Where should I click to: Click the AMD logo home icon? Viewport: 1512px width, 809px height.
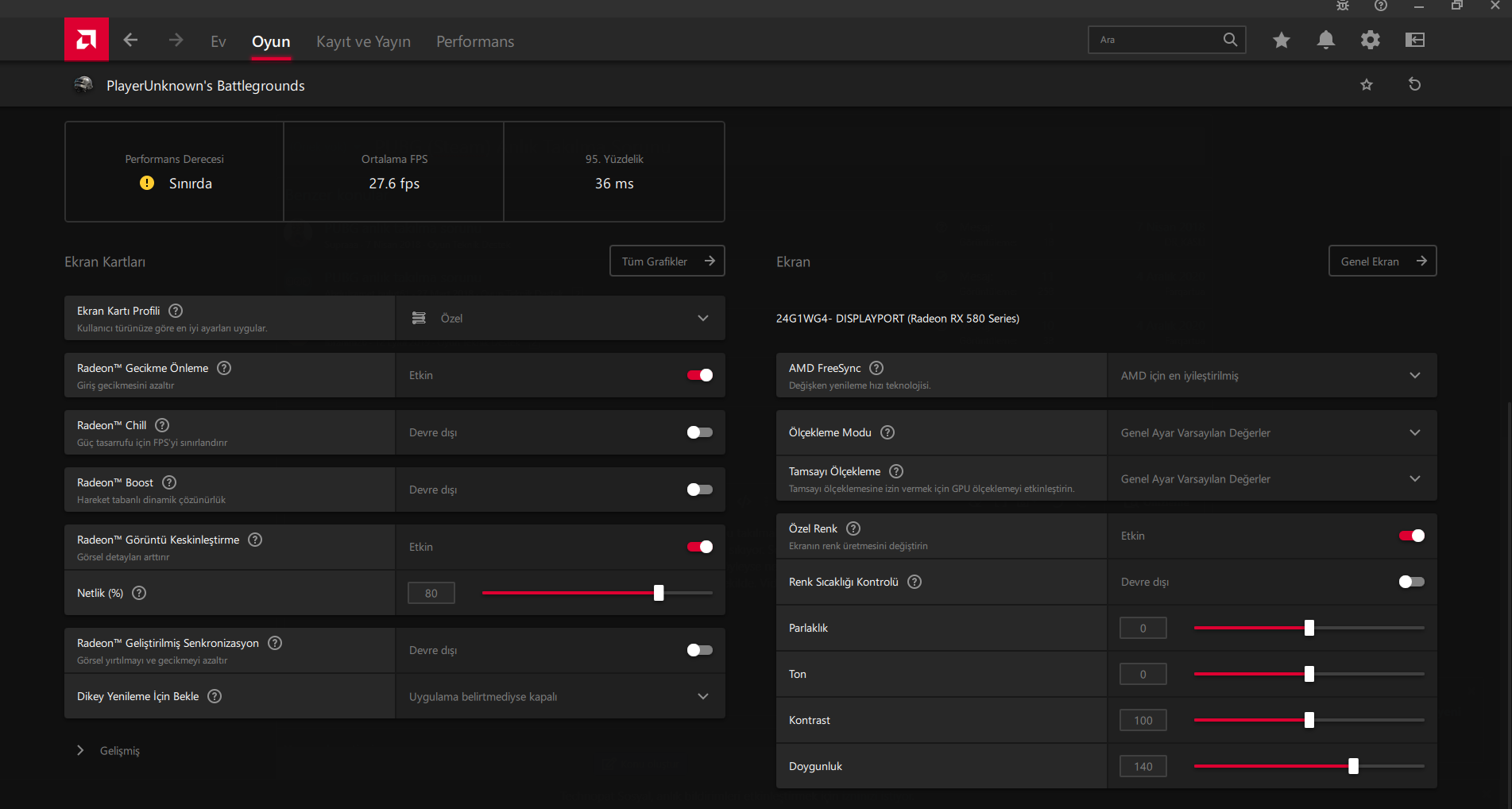pos(87,40)
